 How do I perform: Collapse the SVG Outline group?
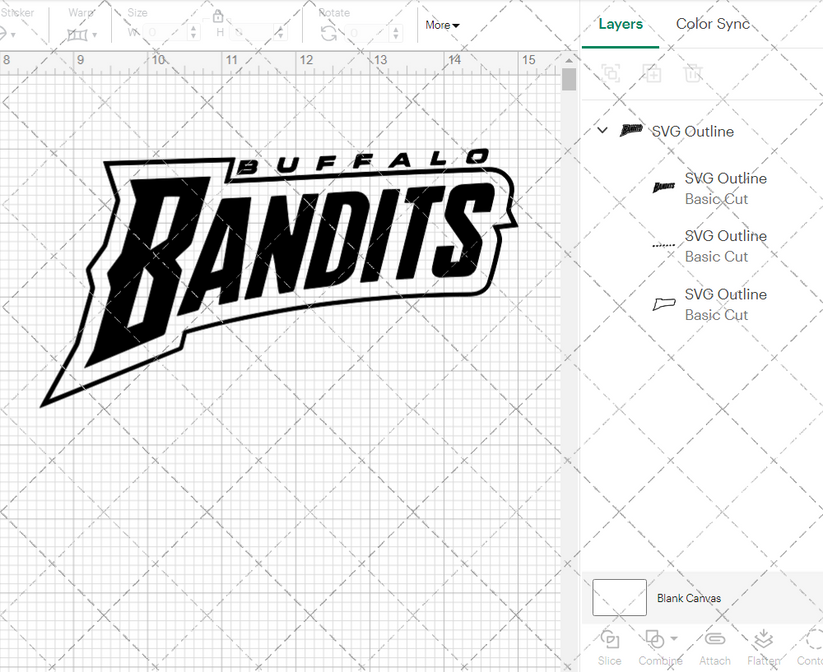pyautogui.click(x=601, y=131)
